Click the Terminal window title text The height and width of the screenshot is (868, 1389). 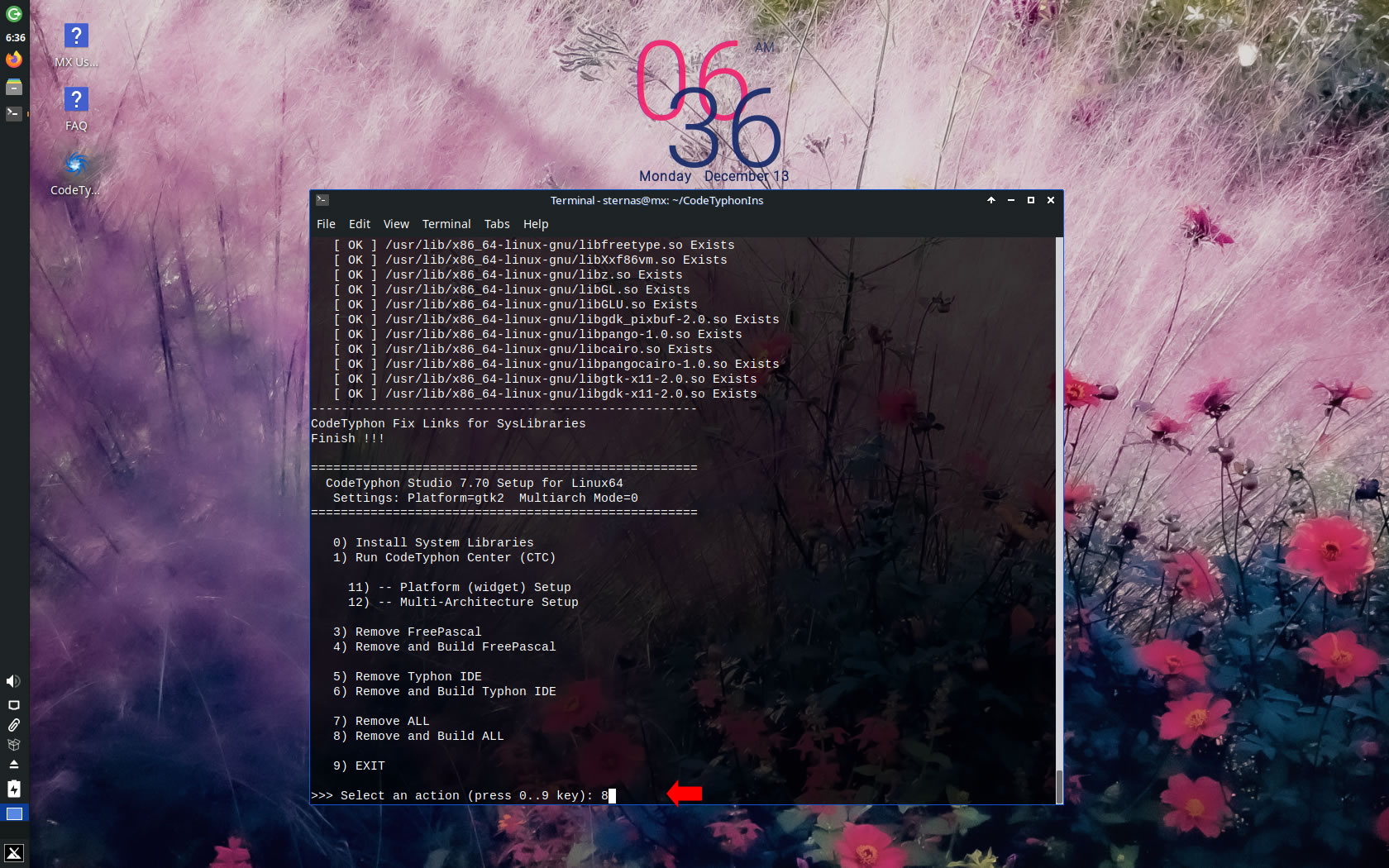pos(656,201)
